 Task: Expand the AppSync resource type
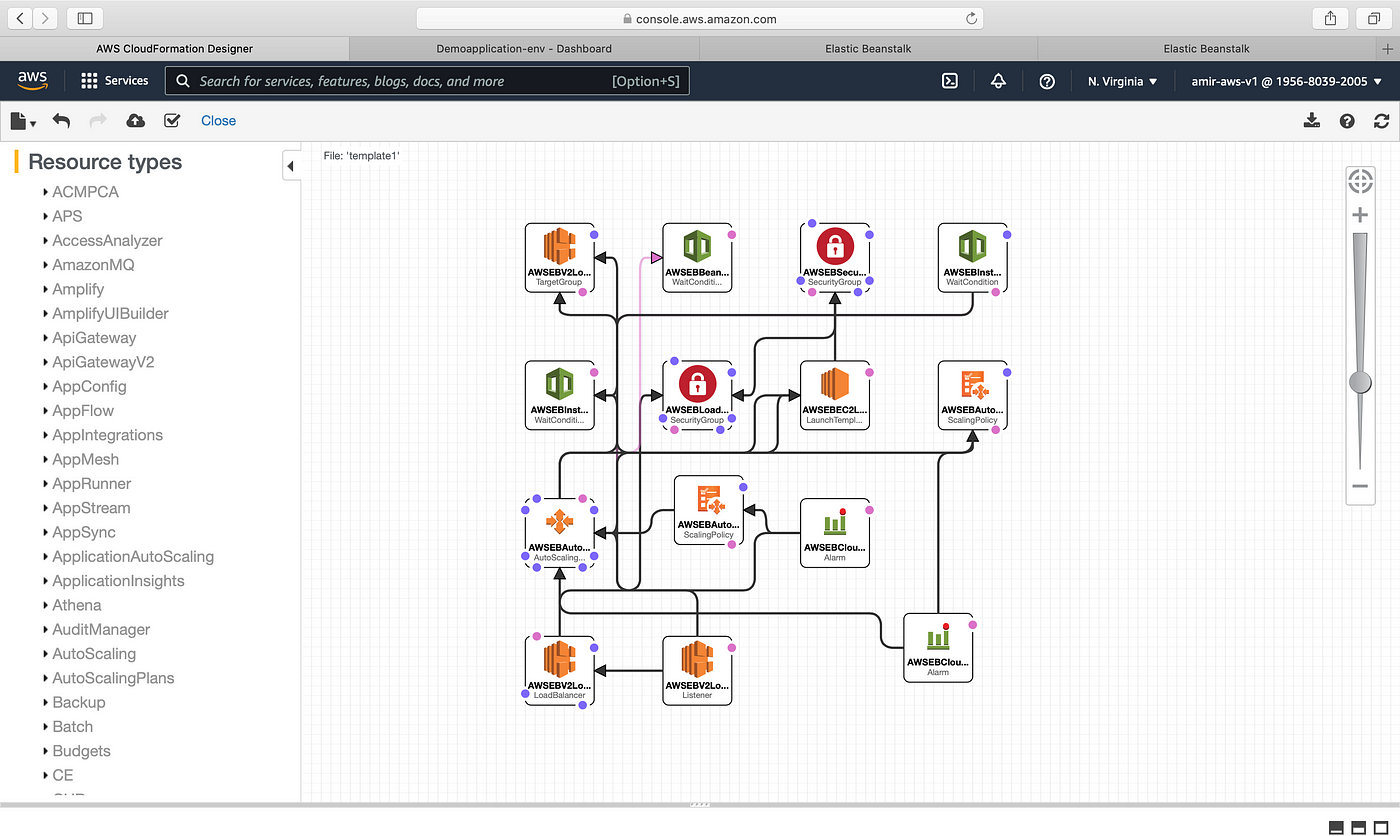coord(46,532)
